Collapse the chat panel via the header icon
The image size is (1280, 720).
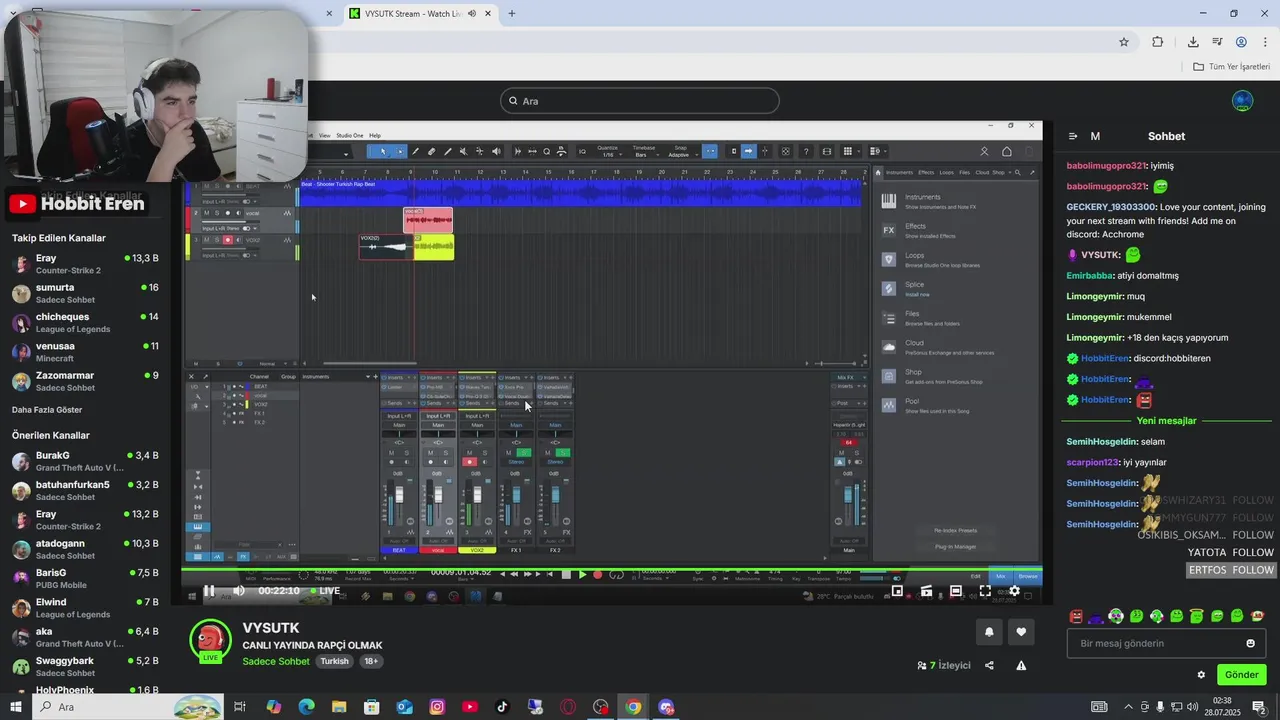[1073, 136]
